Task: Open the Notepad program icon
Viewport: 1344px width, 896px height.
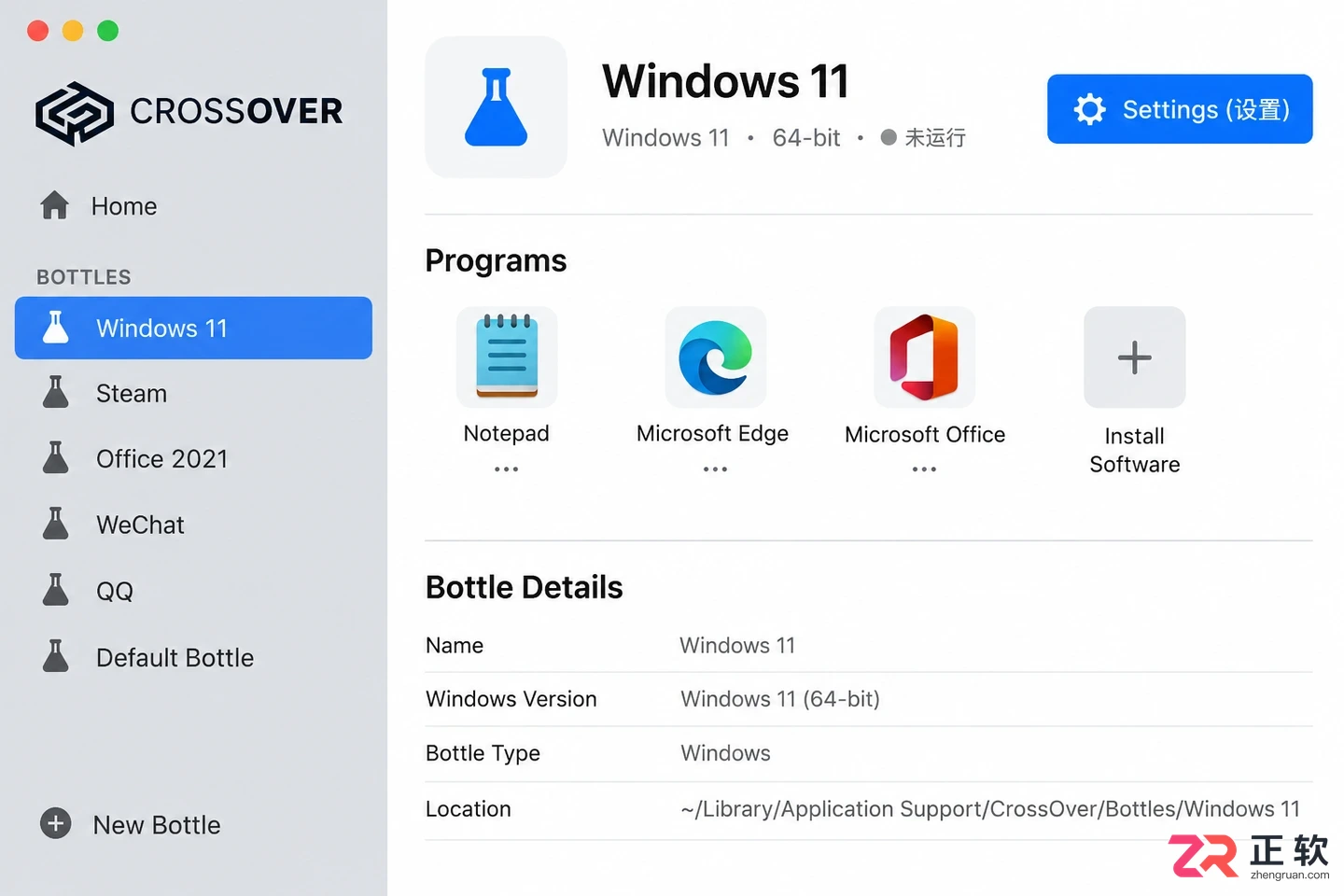Action: point(507,357)
